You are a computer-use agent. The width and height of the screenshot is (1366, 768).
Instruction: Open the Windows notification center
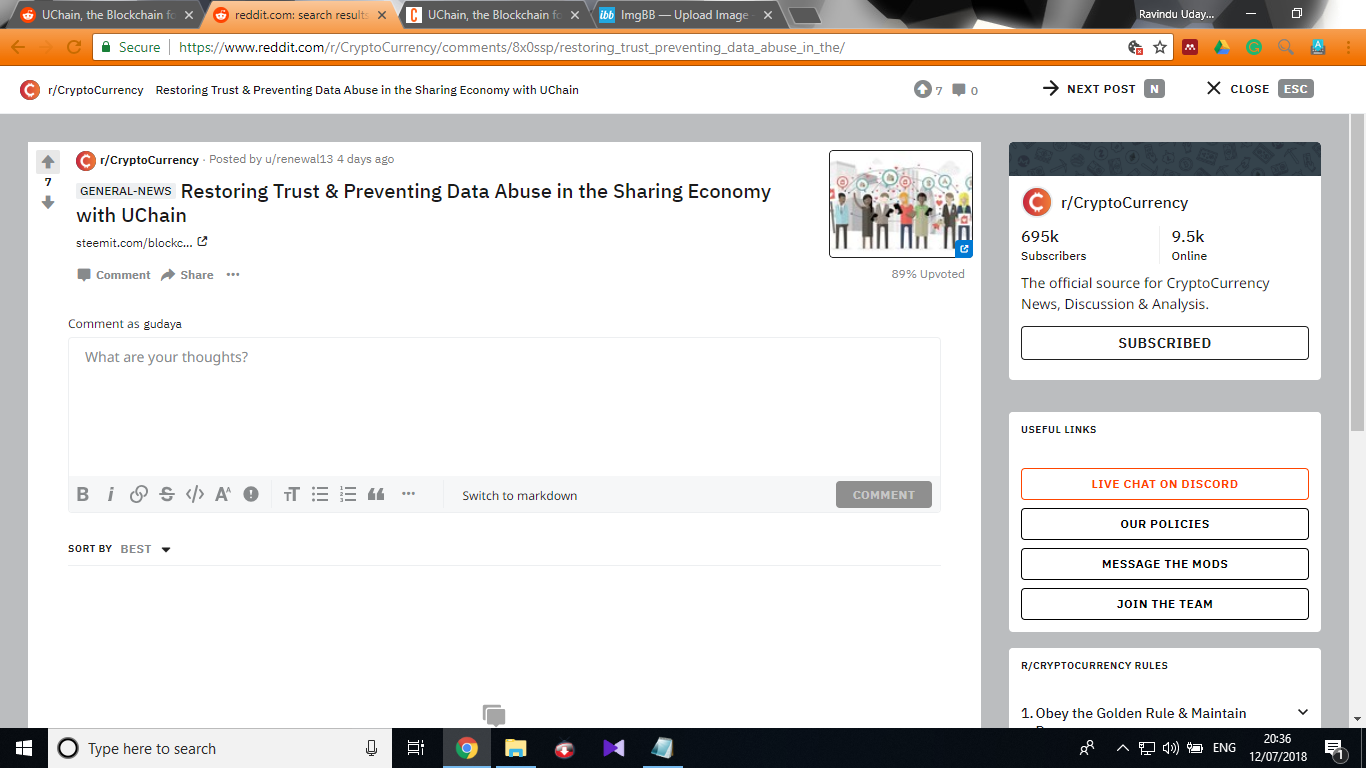(1334, 748)
